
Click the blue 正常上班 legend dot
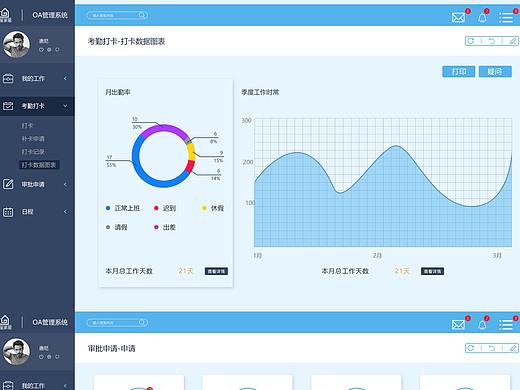point(108,208)
